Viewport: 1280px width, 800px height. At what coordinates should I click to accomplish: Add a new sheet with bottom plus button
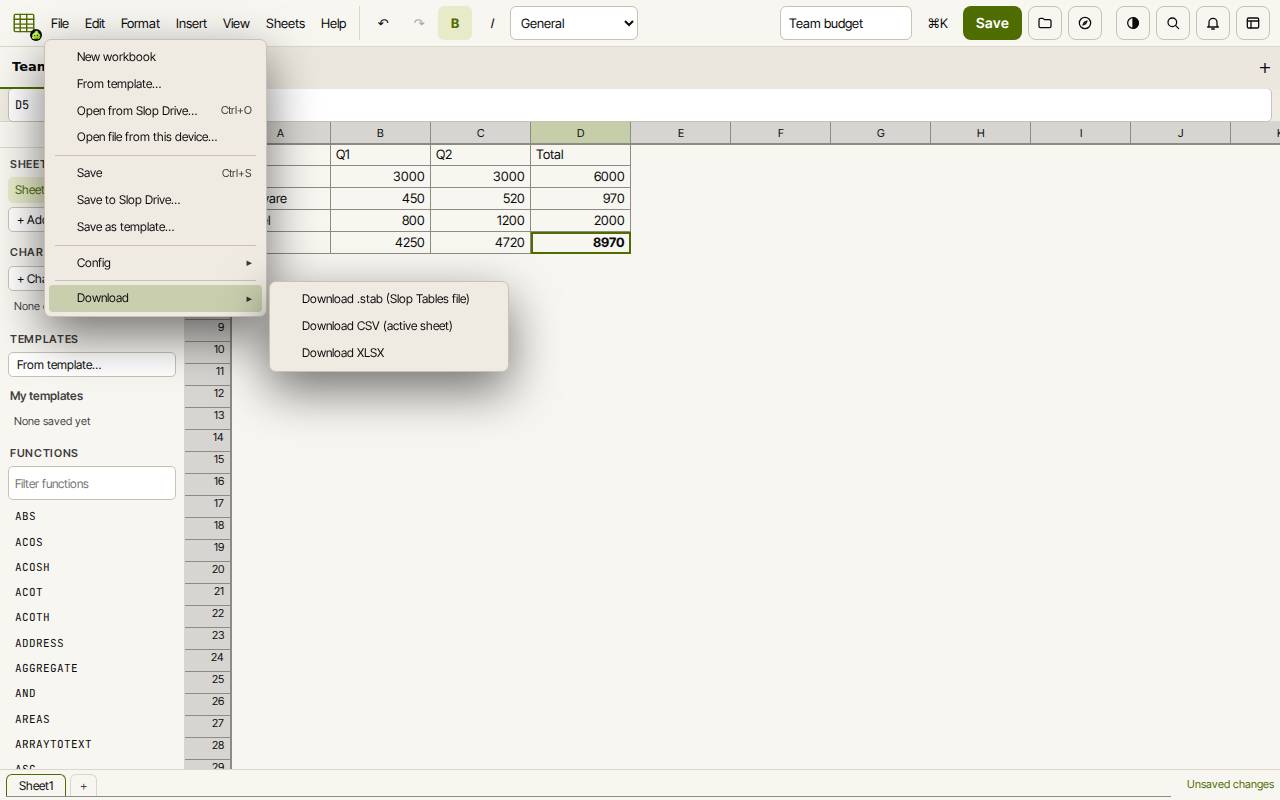83,786
